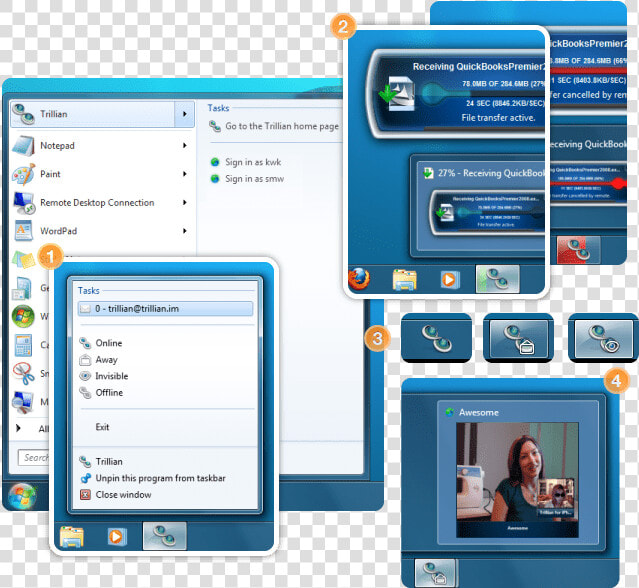The image size is (639, 588).
Task: Click the Start menu search box
Action: click(33, 458)
